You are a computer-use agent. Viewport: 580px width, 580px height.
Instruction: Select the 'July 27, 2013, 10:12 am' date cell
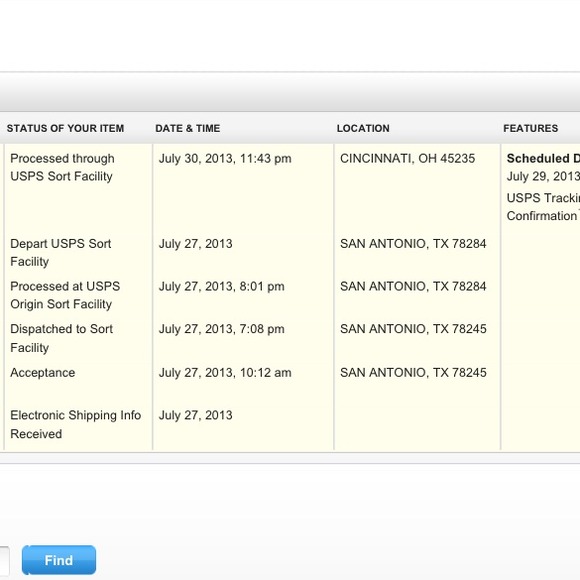(225, 373)
